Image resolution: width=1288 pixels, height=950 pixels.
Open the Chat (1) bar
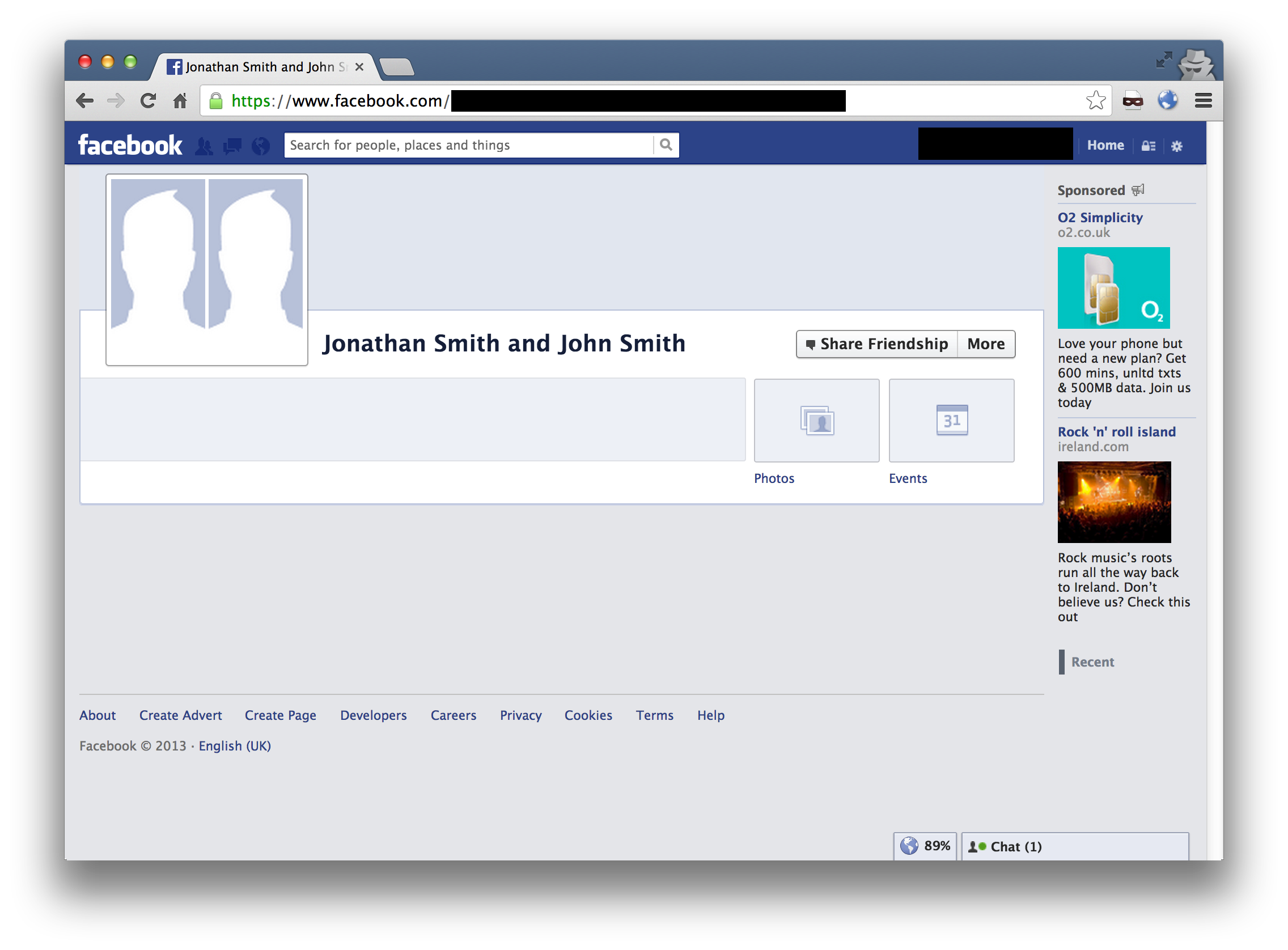1075,846
